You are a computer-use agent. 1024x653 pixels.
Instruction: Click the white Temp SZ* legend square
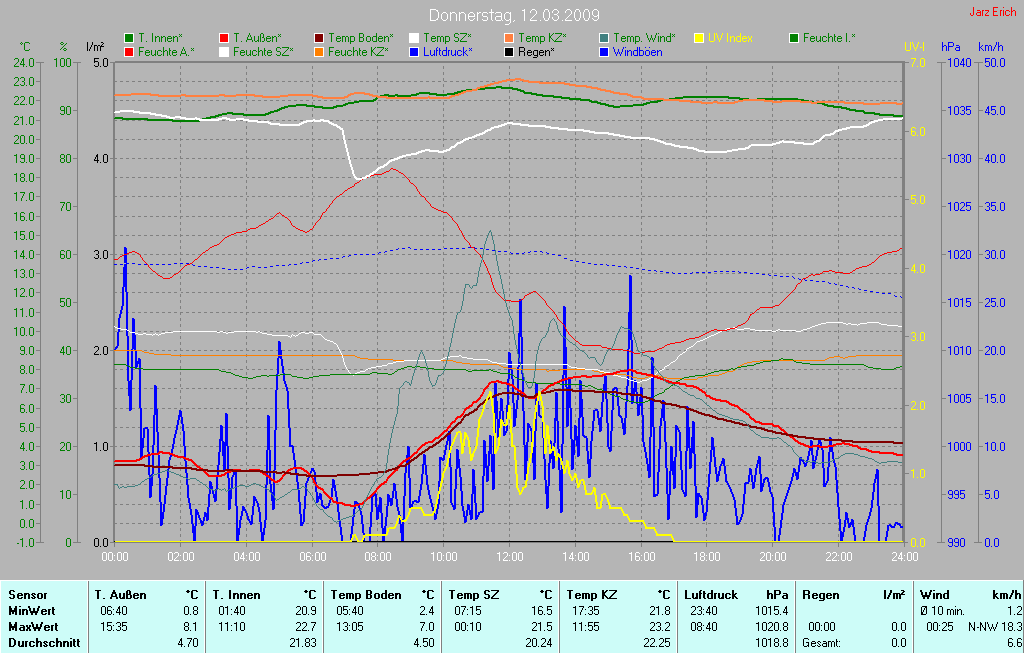pyautogui.click(x=414, y=39)
